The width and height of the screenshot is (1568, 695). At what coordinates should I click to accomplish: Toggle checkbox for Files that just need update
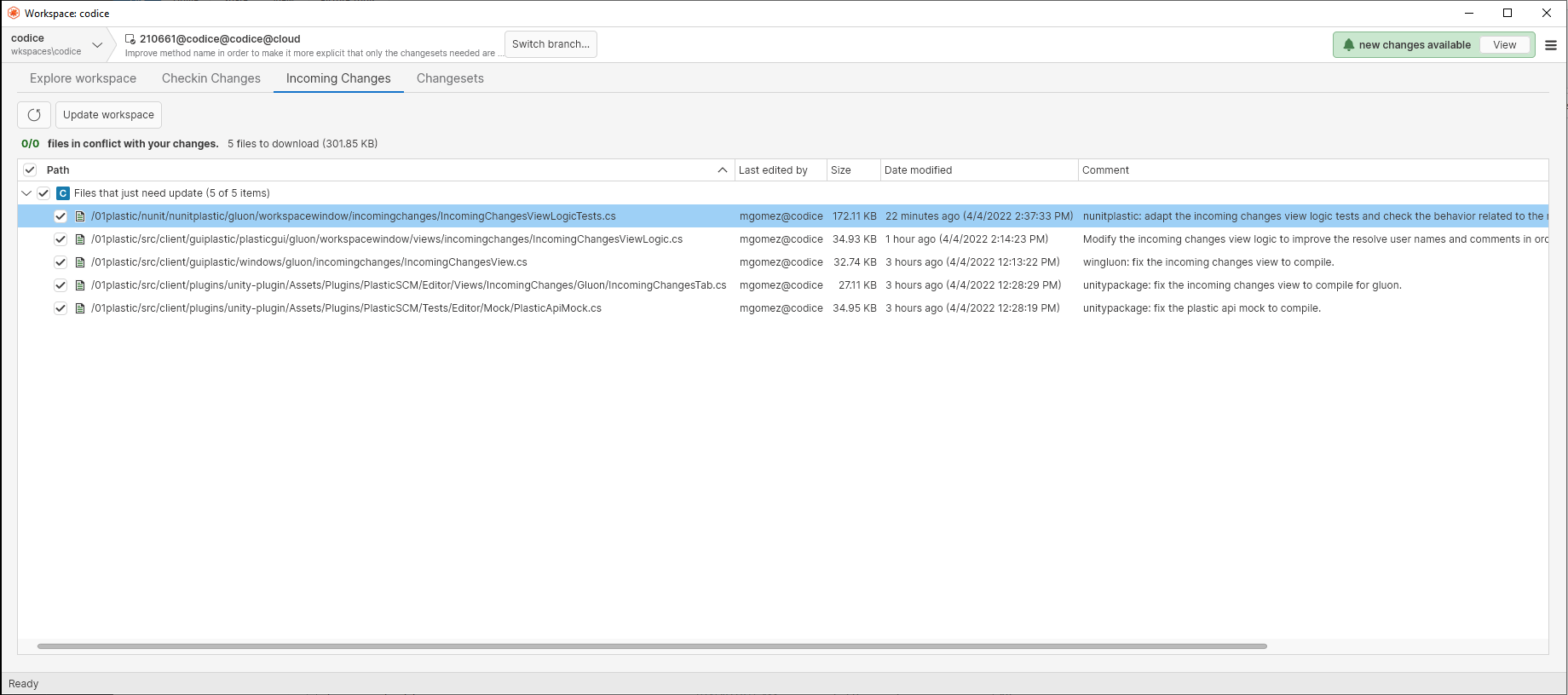44,193
